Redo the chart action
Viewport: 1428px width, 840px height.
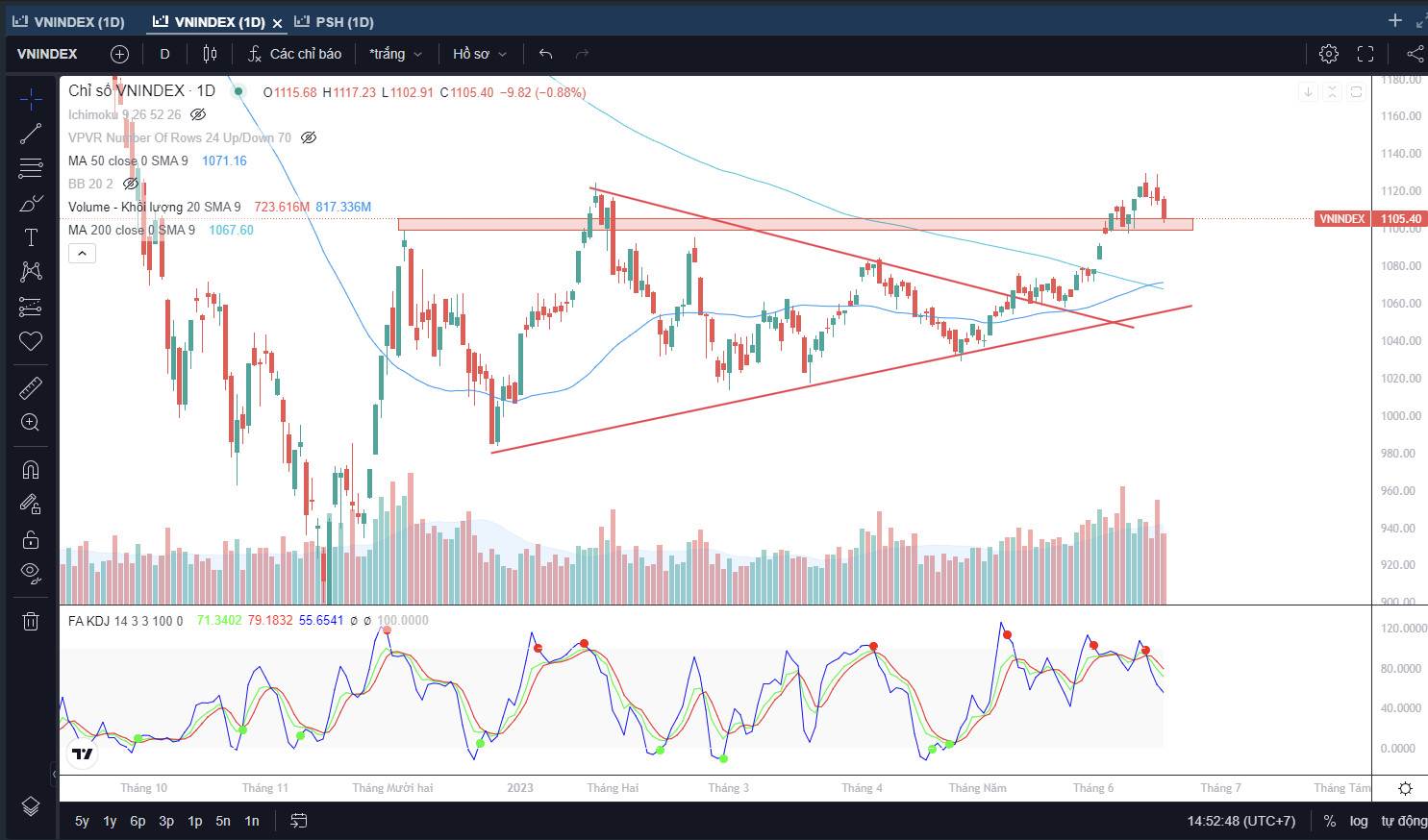click(582, 54)
